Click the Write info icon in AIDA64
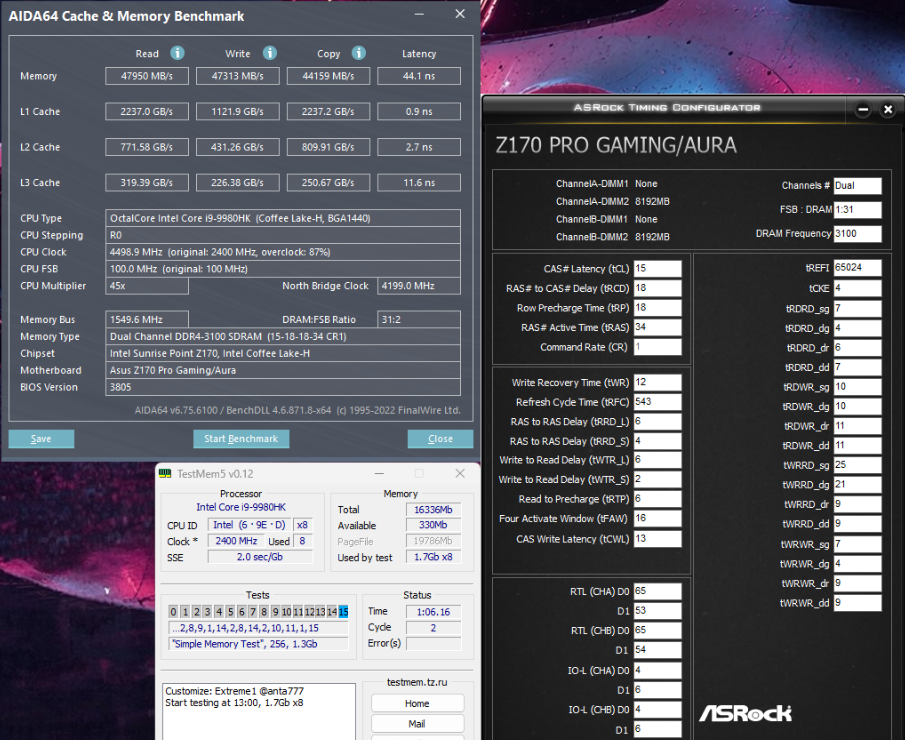The width and height of the screenshot is (905, 740). 270,53
